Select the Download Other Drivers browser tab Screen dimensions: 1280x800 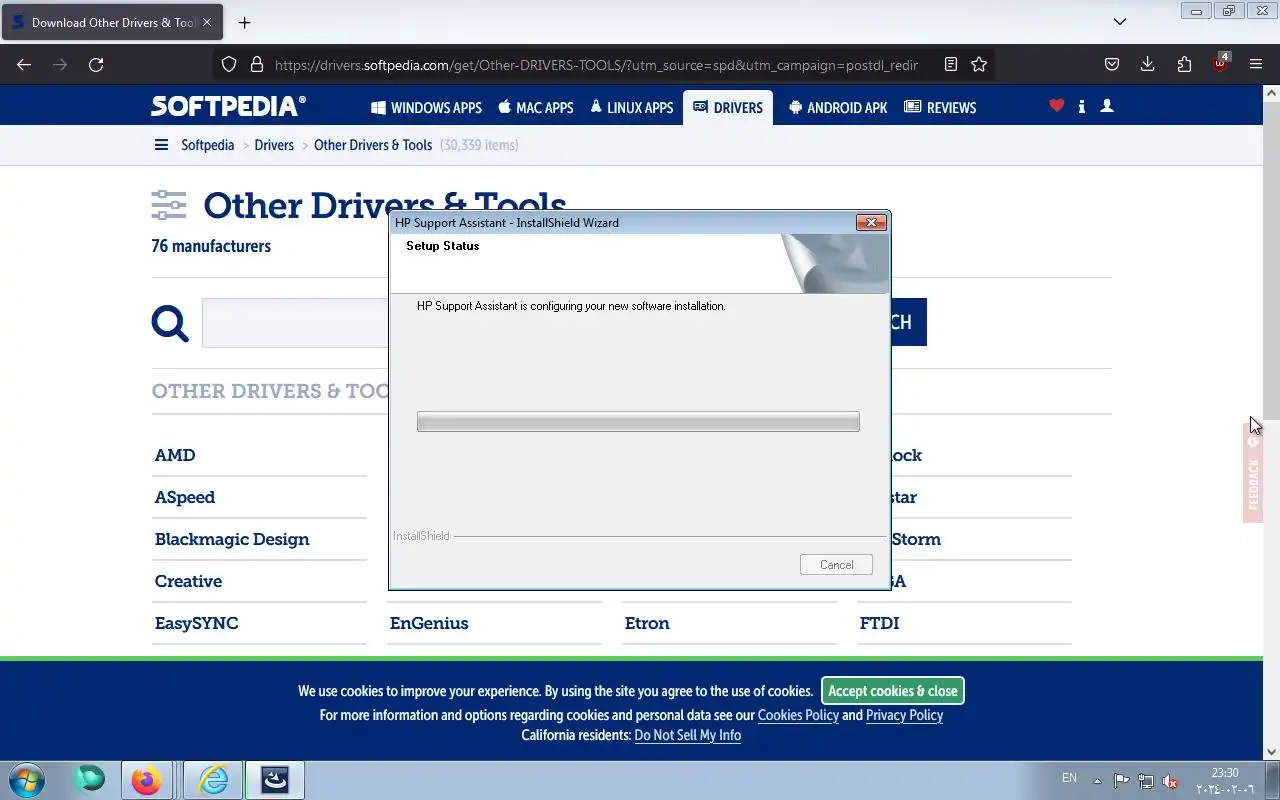click(112, 22)
